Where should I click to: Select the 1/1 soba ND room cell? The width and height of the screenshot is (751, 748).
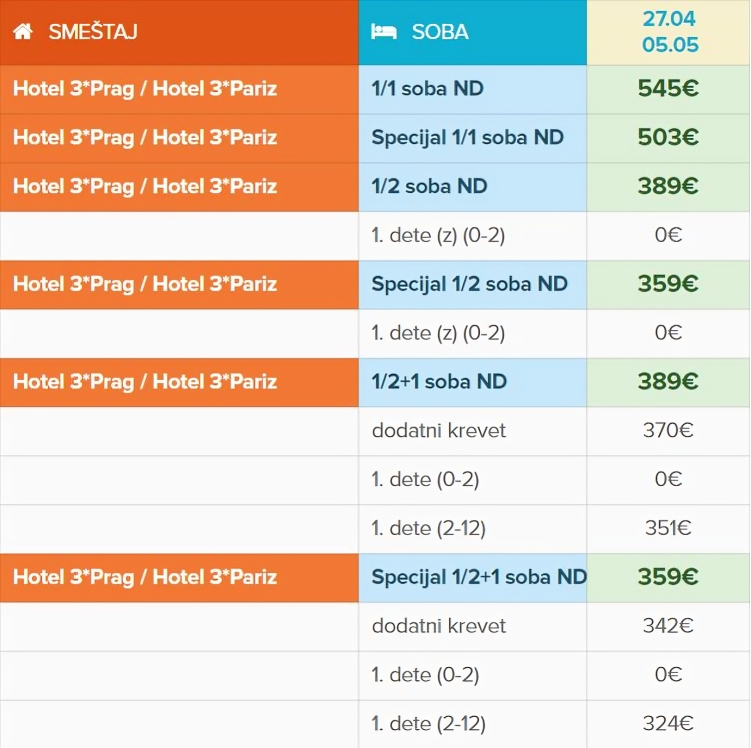point(473,89)
